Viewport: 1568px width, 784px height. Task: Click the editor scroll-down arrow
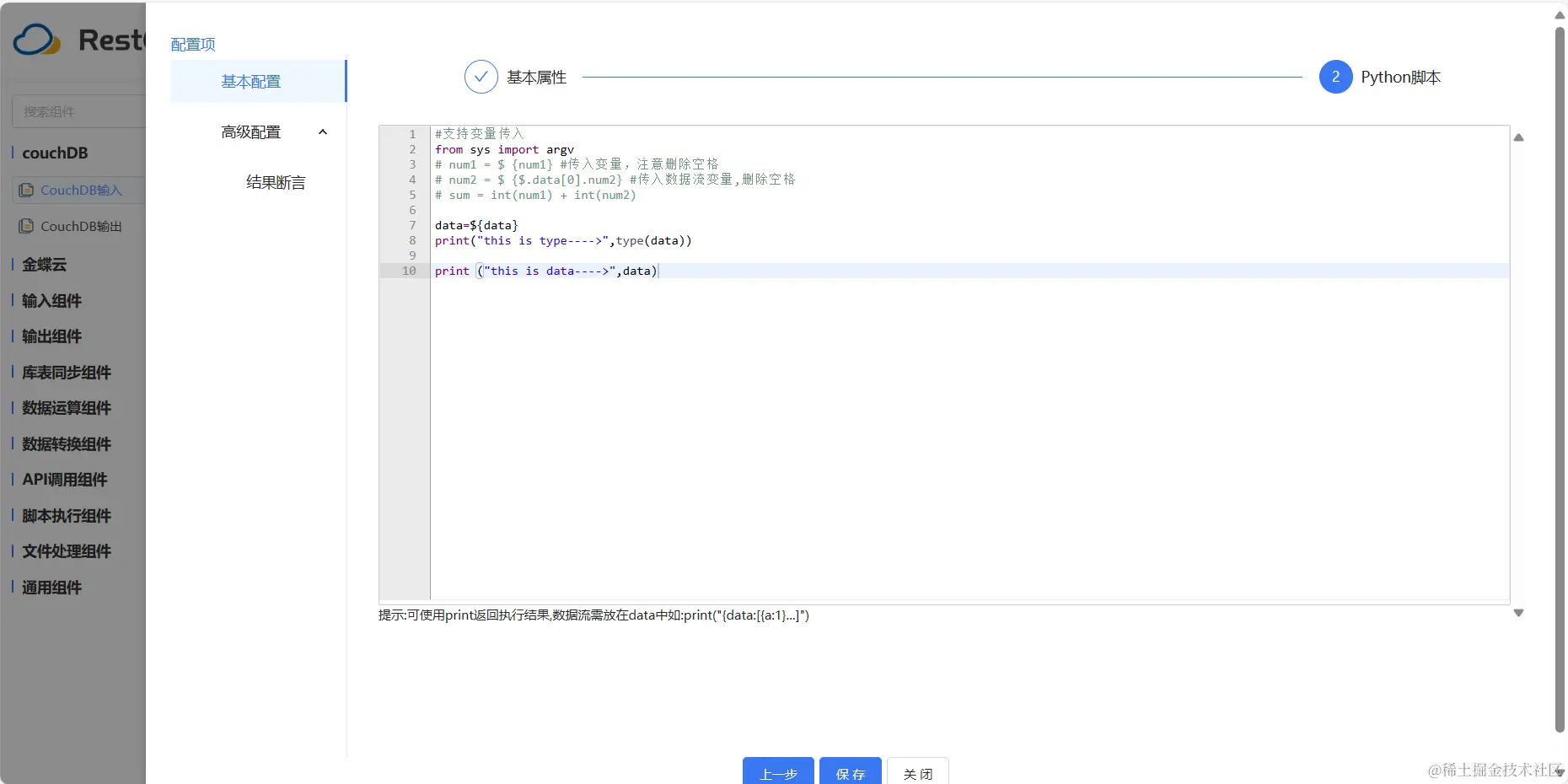click(x=1518, y=613)
